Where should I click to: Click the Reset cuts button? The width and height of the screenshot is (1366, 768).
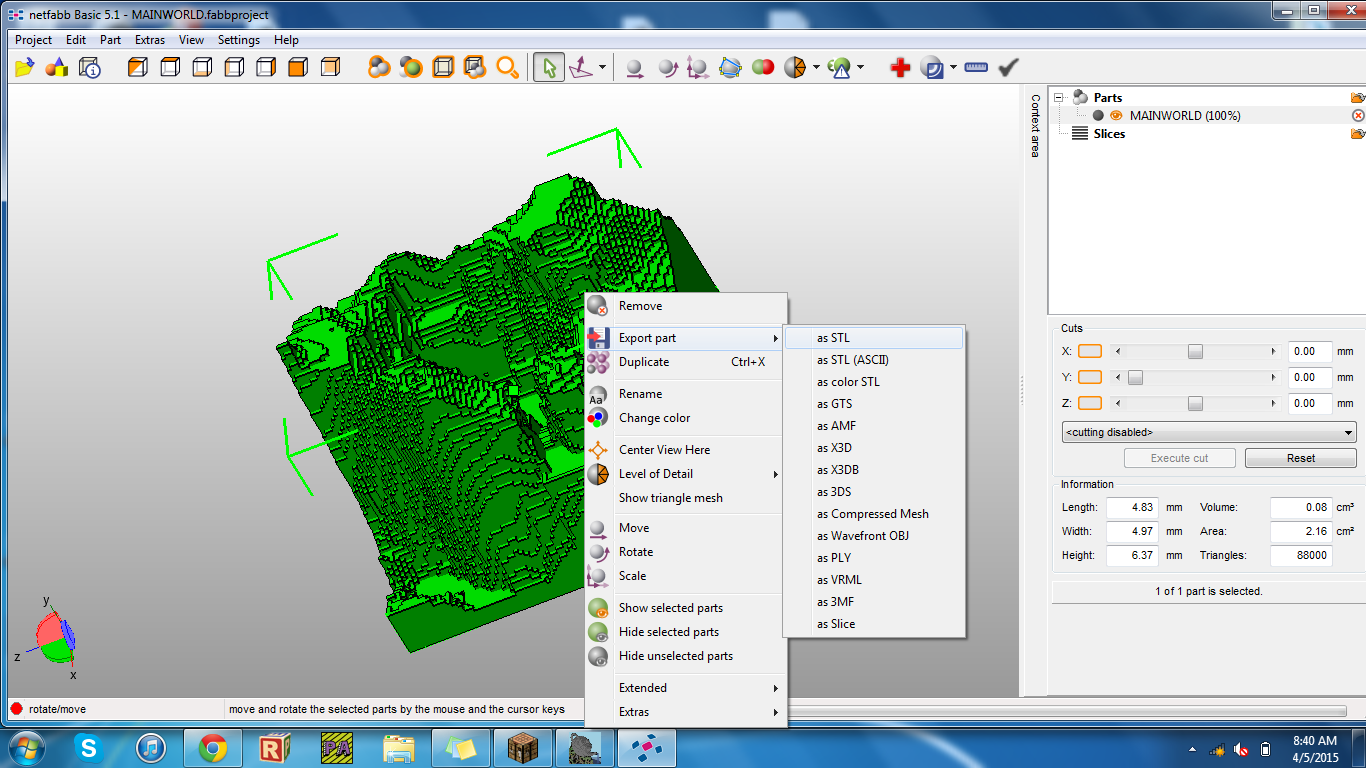point(1300,458)
